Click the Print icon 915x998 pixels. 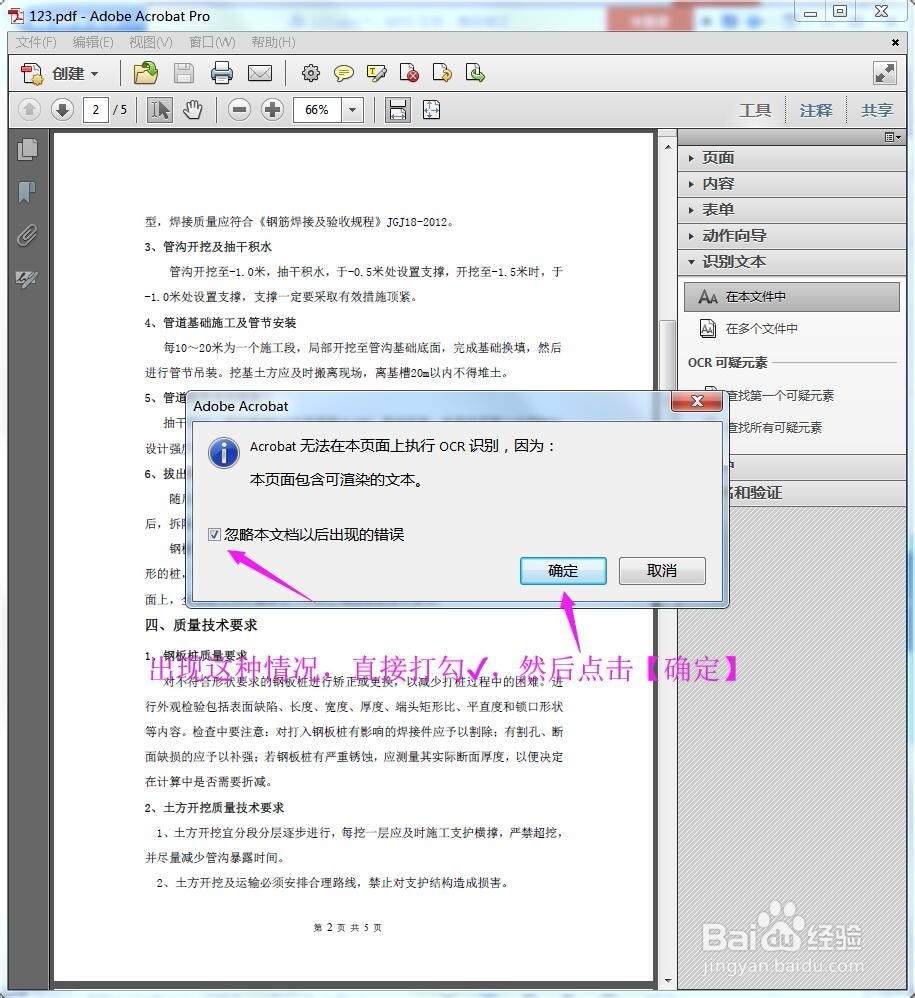click(221, 74)
